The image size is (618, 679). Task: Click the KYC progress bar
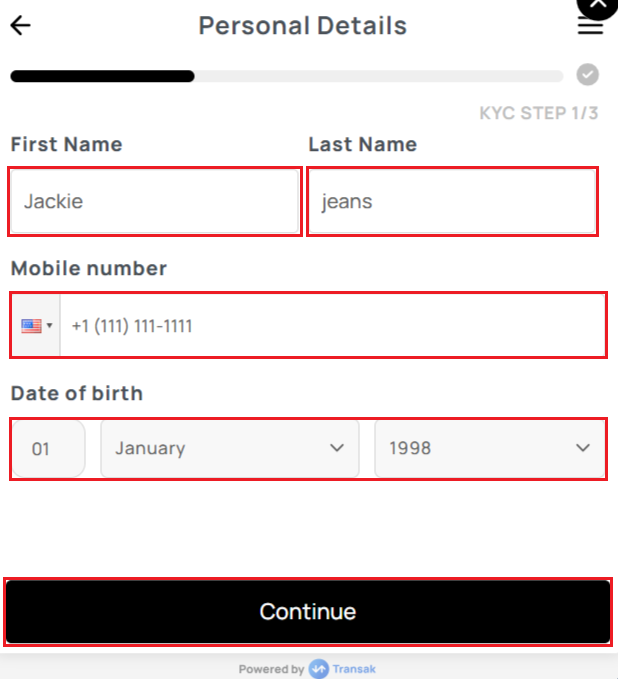pyautogui.click(x=287, y=76)
